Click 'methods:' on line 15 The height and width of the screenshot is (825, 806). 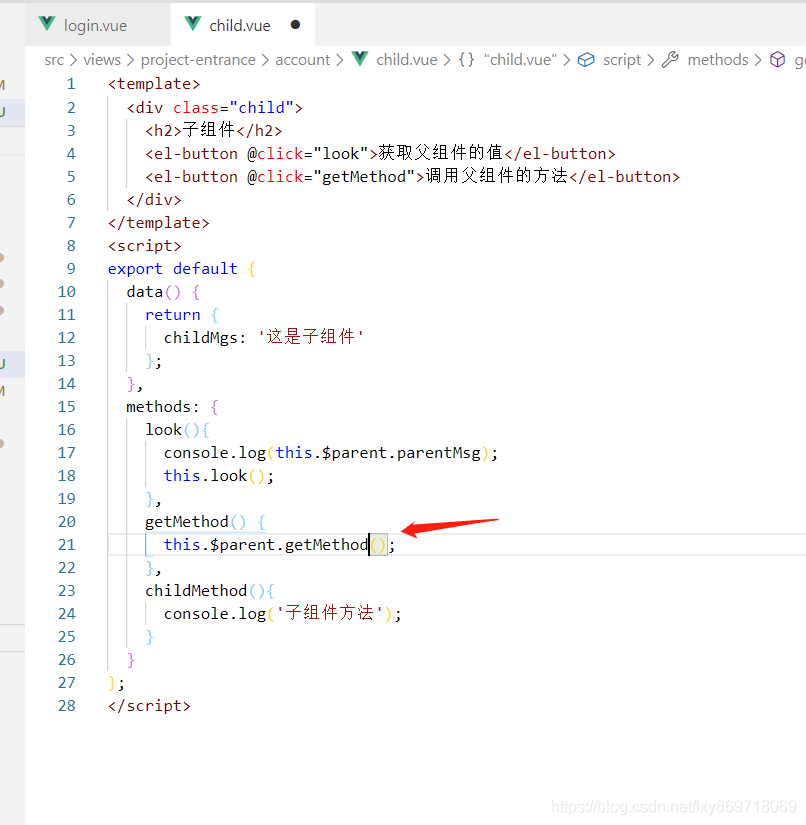coord(163,407)
